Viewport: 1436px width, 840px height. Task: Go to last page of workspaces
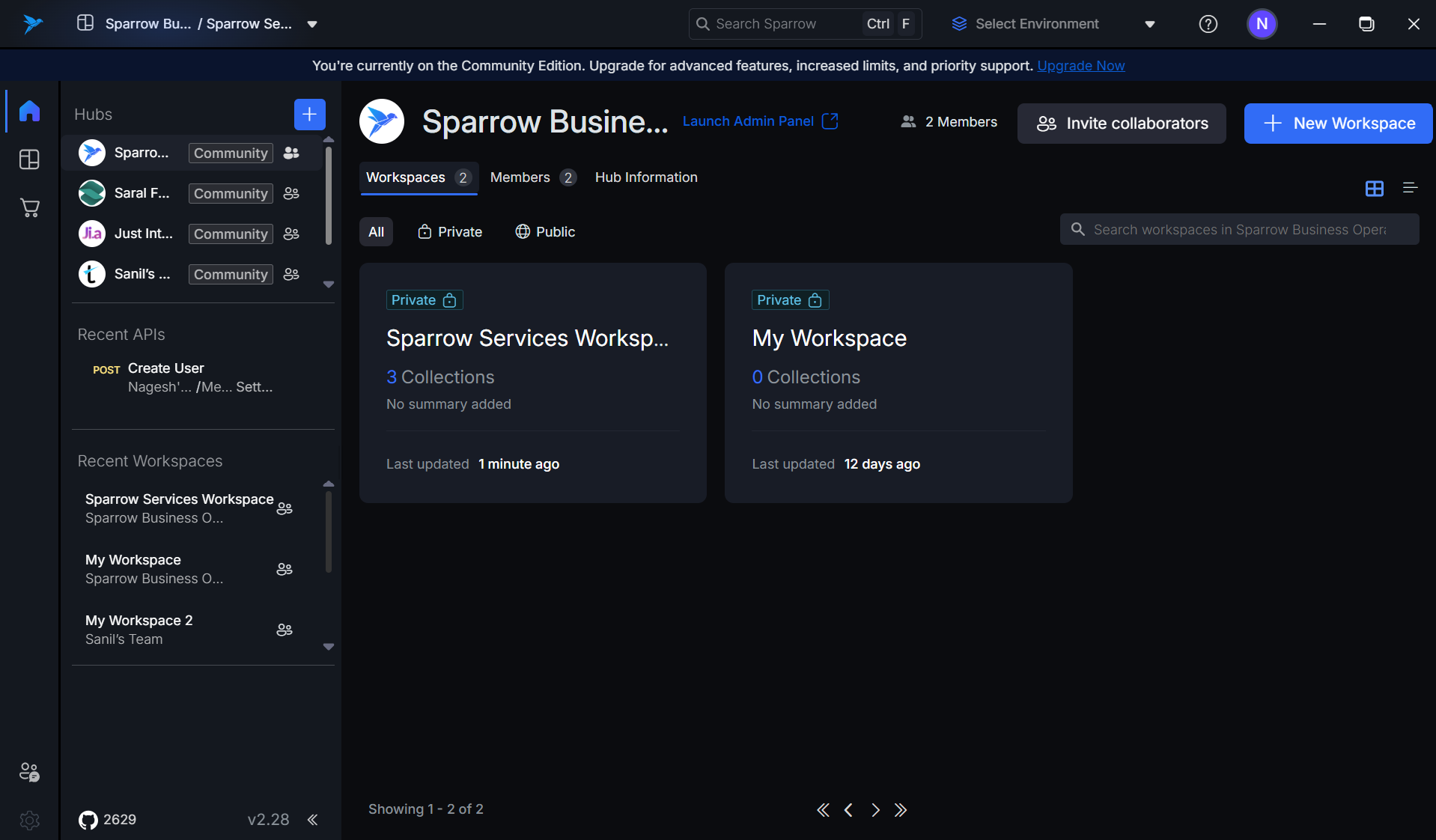click(x=901, y=810)
